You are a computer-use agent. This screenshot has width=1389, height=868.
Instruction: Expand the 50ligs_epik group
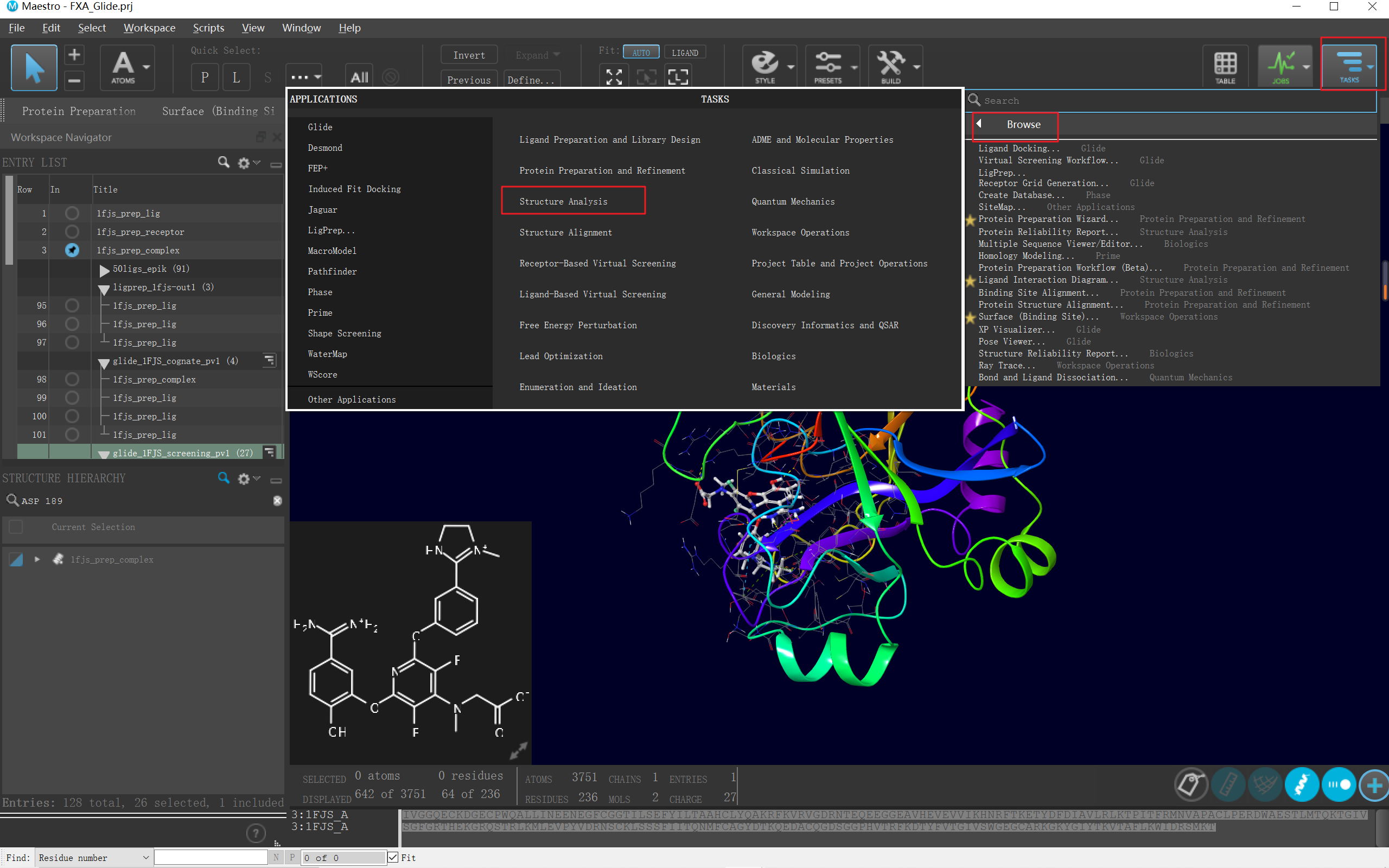(x=104, y=269)
